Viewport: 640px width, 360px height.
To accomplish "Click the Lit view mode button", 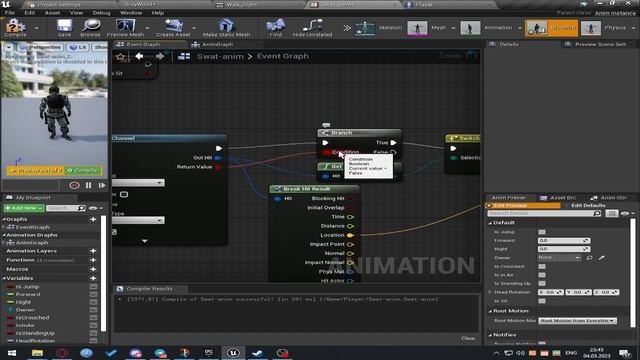I will [78, 47].
